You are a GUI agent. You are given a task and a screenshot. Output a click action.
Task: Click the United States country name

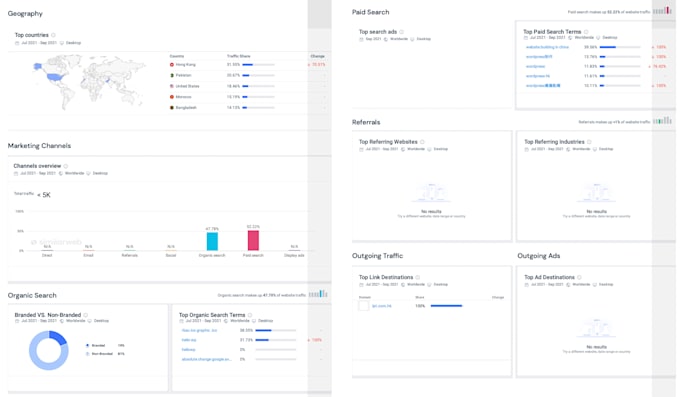click(x=187, y=86)
